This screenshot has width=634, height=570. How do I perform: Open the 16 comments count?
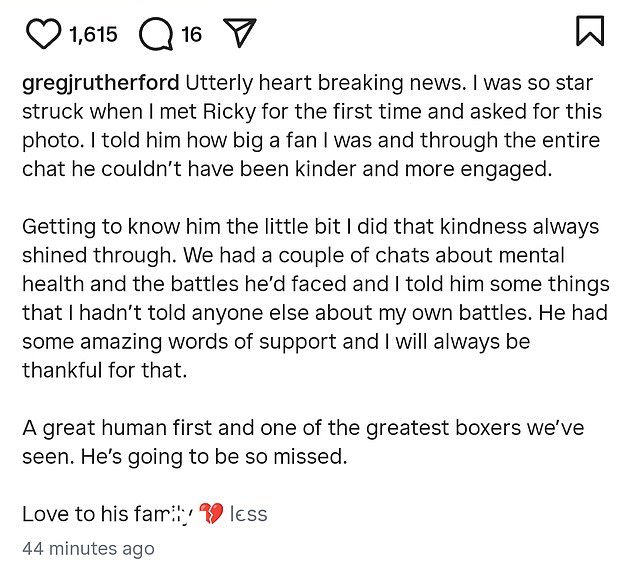[x=191, y=34]
